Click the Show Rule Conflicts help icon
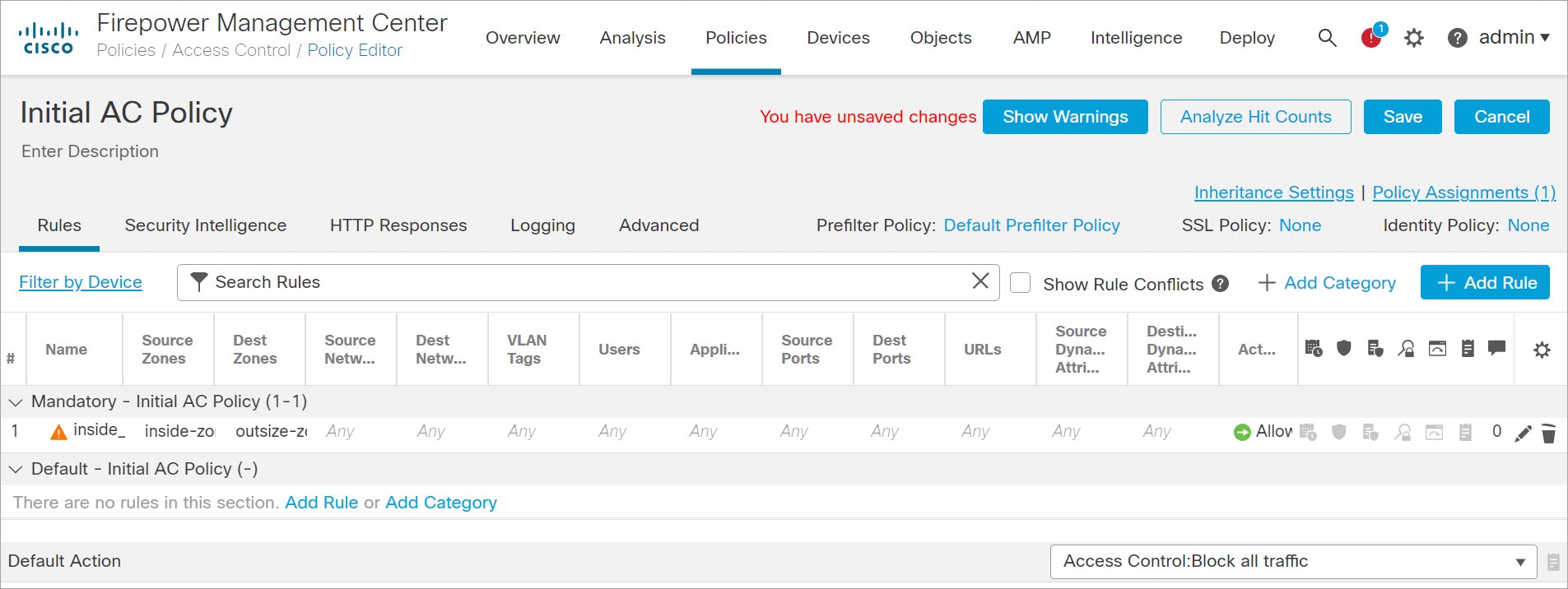The image size is (1568, 589). 1221,284
